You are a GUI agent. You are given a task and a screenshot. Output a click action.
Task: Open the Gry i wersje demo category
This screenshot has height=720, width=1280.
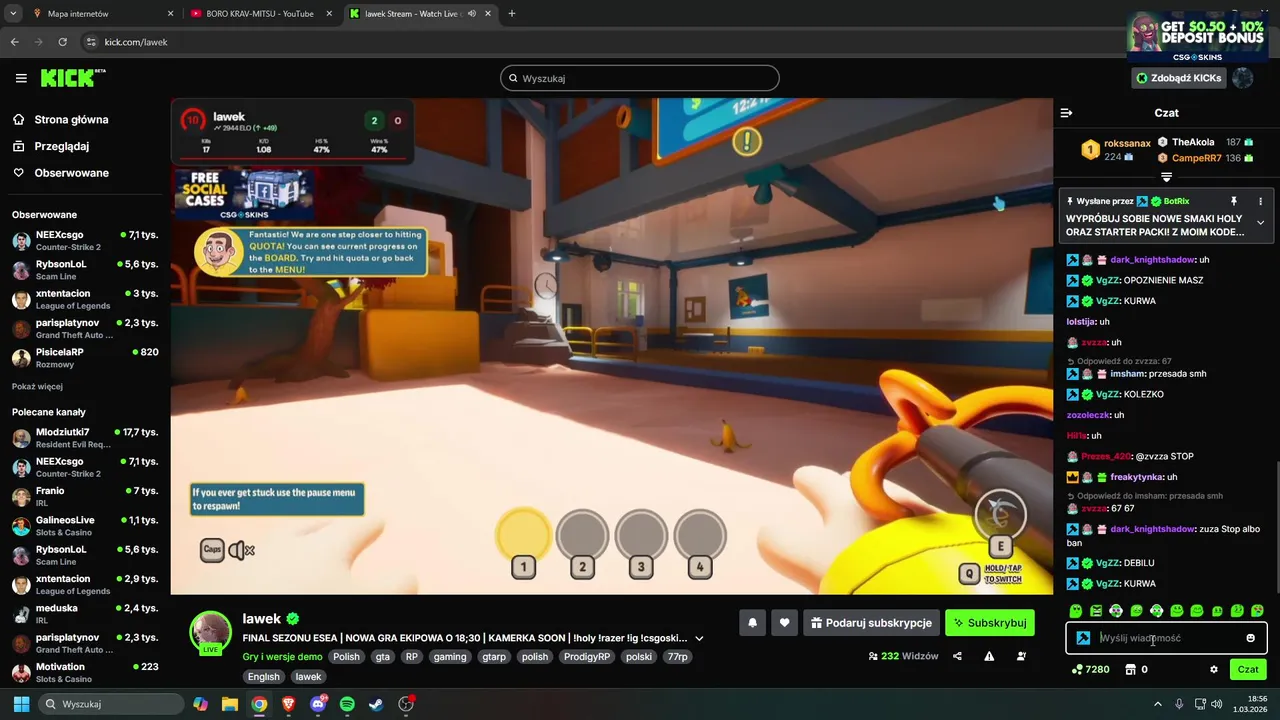click(282, 657)
